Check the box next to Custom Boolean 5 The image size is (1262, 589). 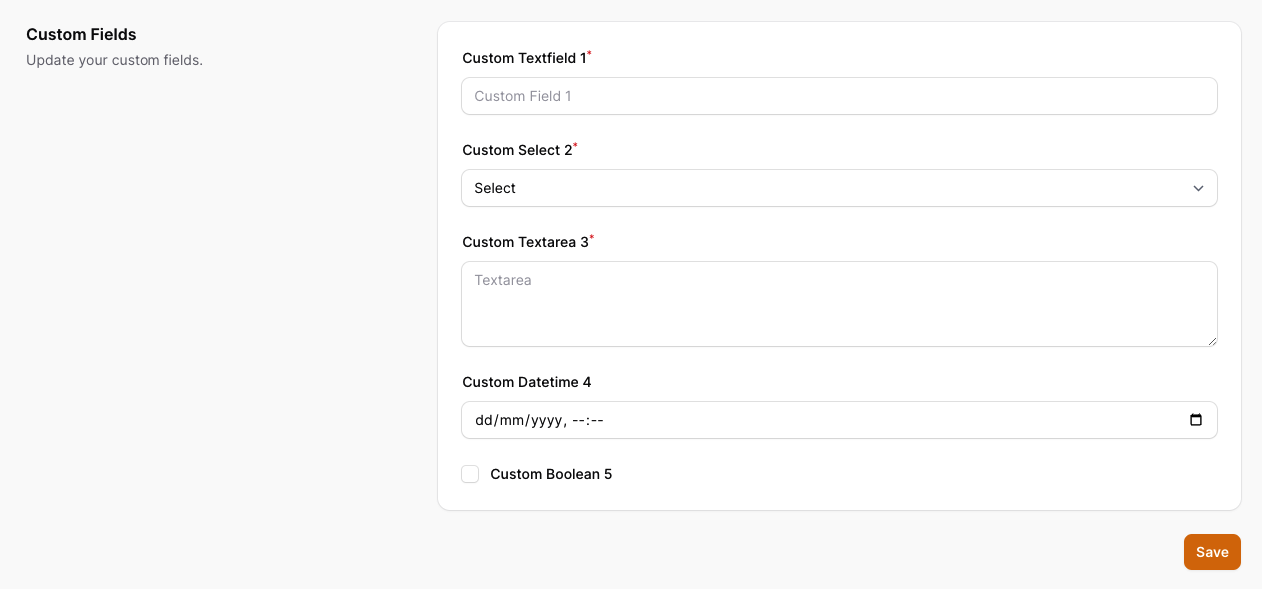470,474
